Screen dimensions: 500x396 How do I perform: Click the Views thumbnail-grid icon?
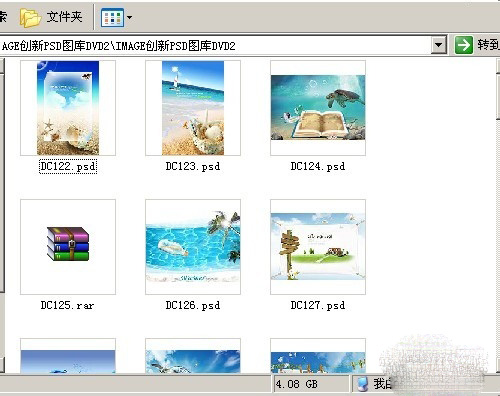(x=112, y=17)
